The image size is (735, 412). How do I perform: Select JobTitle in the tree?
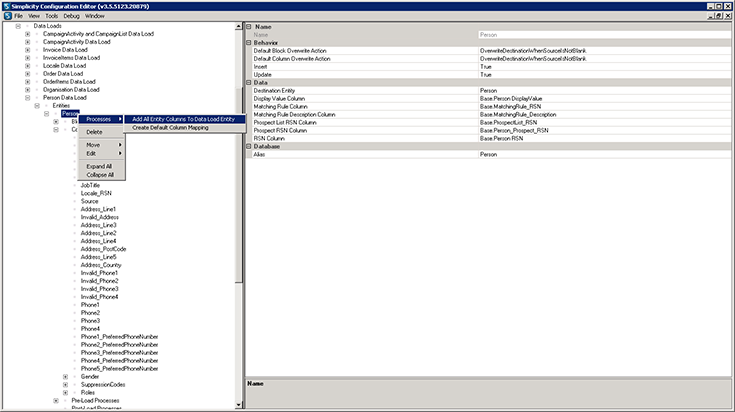(x=90, y=186)
